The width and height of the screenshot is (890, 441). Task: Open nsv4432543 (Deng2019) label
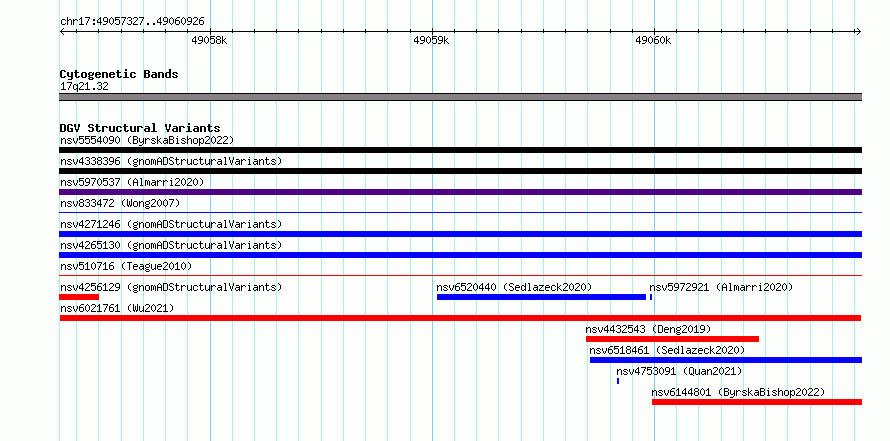pos(648,329)
